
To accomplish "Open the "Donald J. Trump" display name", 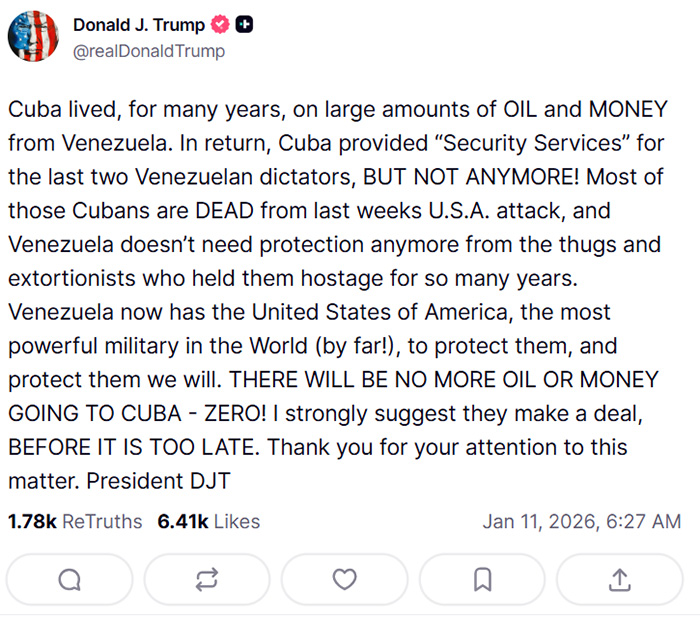I will point(137,27).
